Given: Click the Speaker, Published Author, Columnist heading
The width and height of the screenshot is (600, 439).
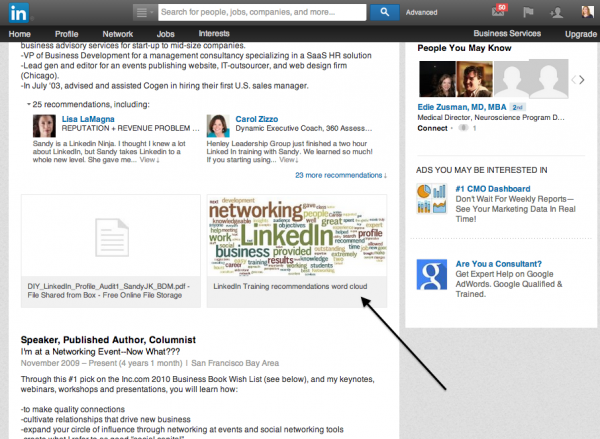Looking at the screenshot, I should tap(108, 340).
